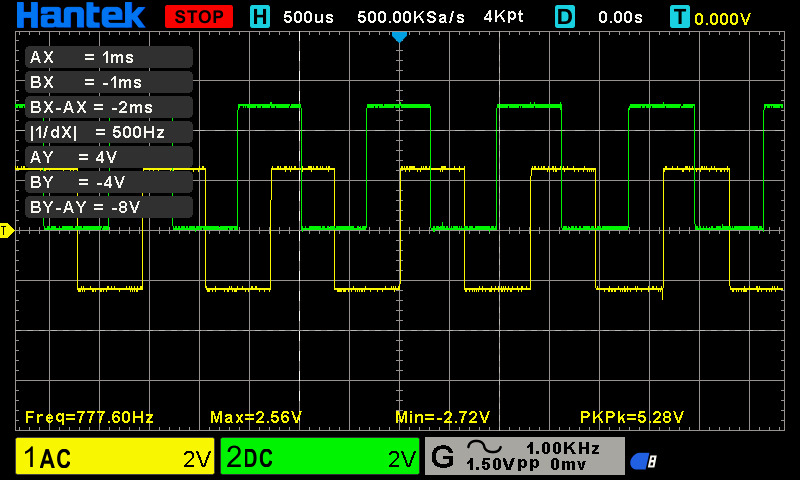Viewport: 800px width, 480px height.
Task: Select the 500.00KSa/s sample rate readout
Action: coord(411,17)
